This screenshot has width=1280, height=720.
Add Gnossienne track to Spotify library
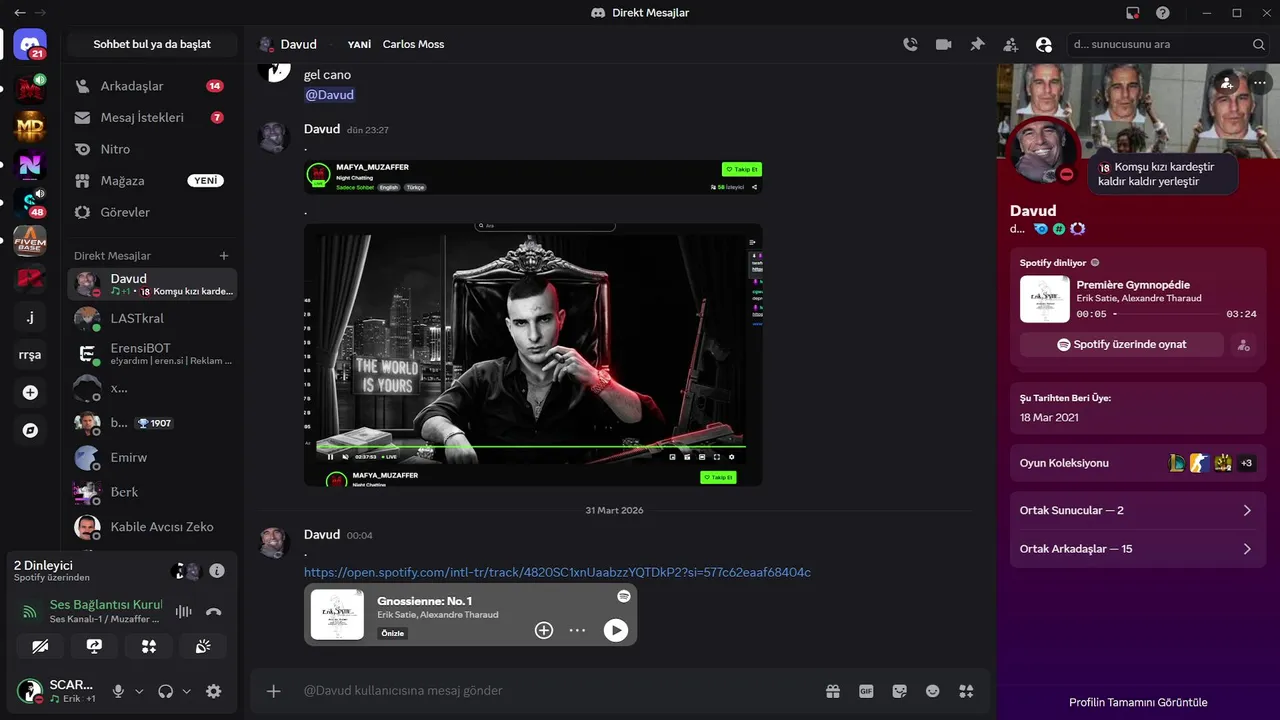tap(544, 630)
